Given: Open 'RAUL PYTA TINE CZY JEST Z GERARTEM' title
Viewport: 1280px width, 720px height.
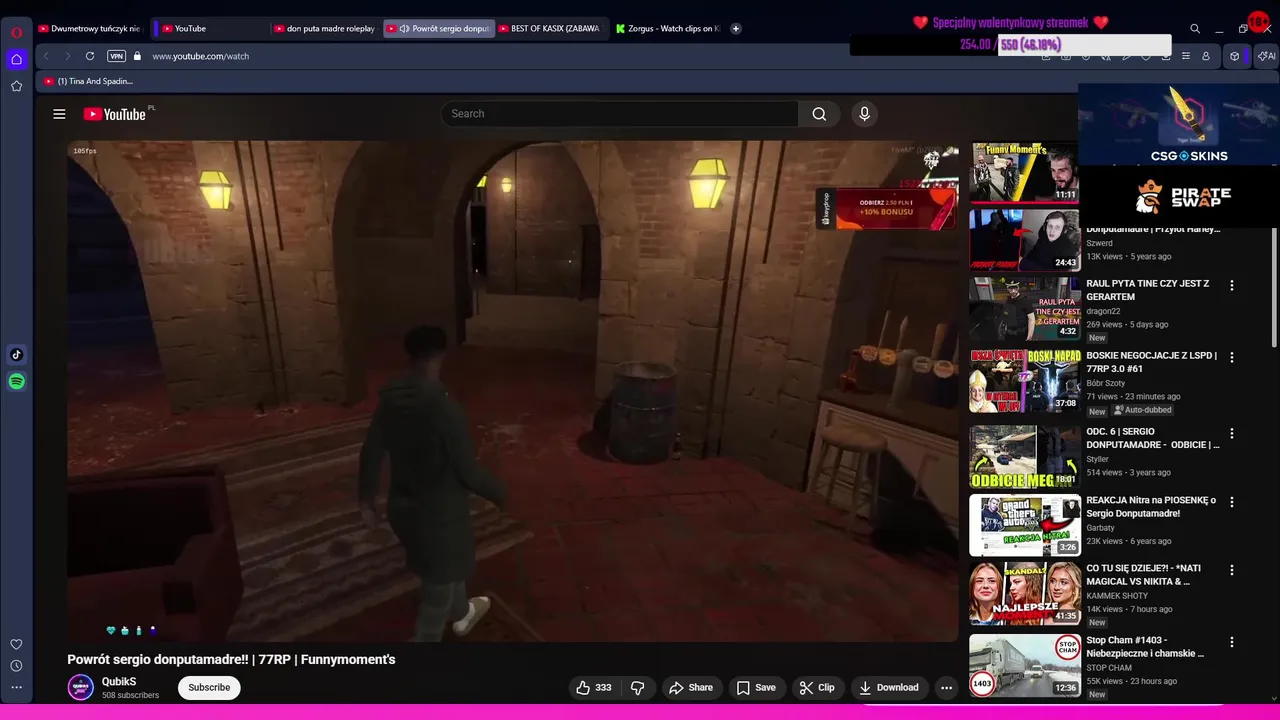Looking at the screenshot, I should [x=1148, y=290].
